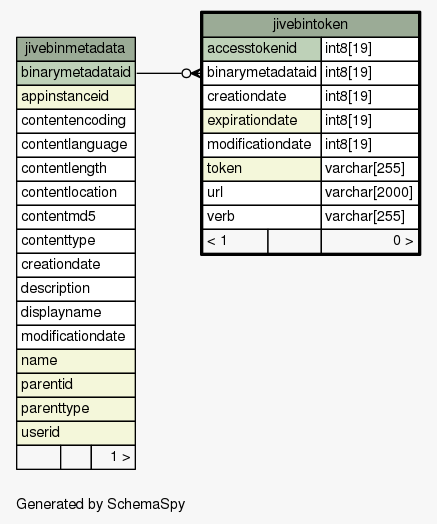Click the jivebinmetadata table header

pyautogui.click(x=76, y=49)
